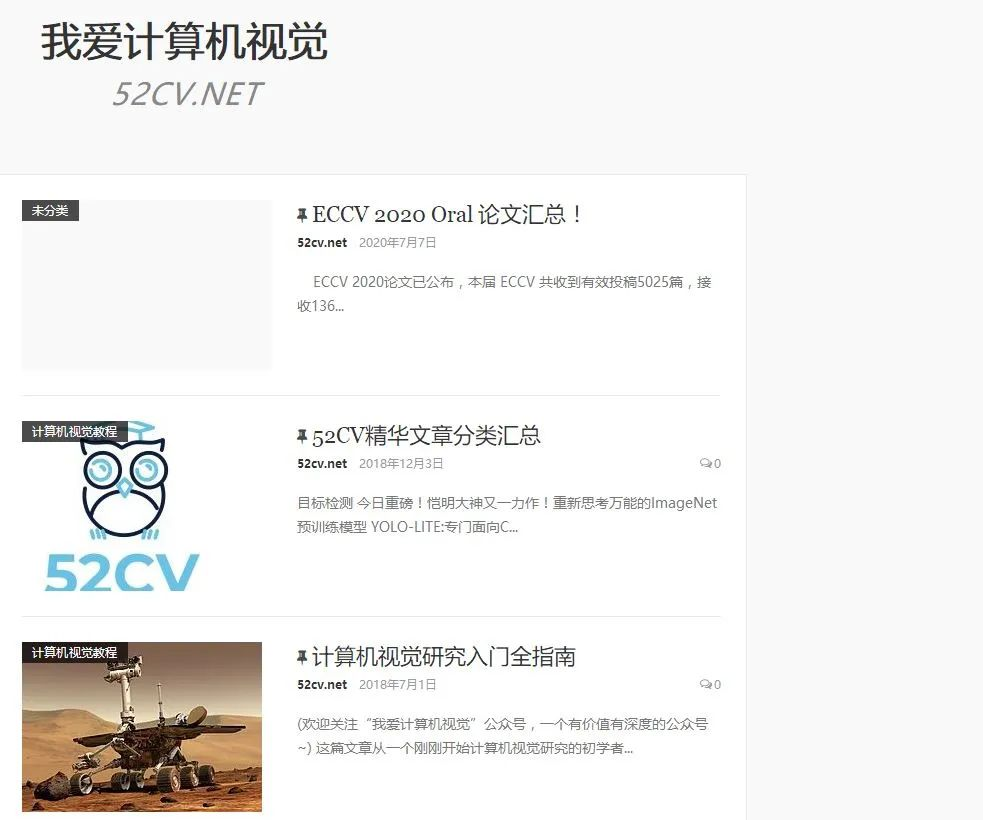
Task: Open blank thumbnail of ECCV 2020 post
Action: tap(147, 285)
